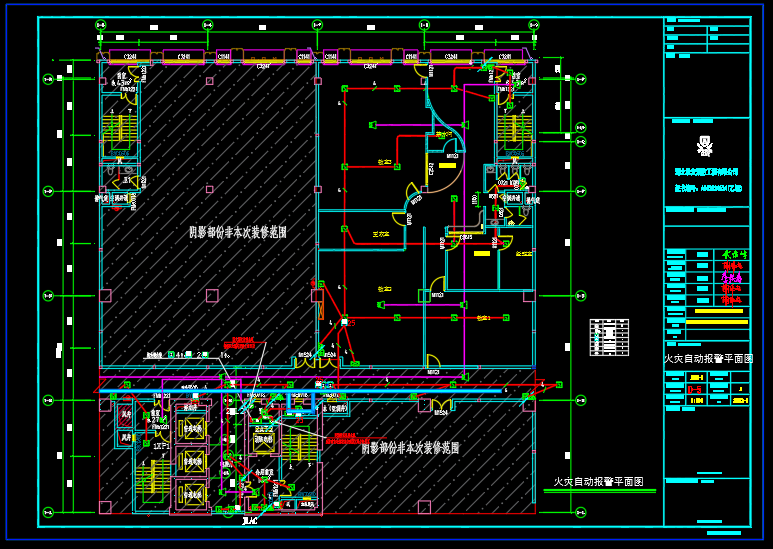The image size is (773, 549).
Task: Click the red number 25 junction symbol
Action: click(344, 322)
